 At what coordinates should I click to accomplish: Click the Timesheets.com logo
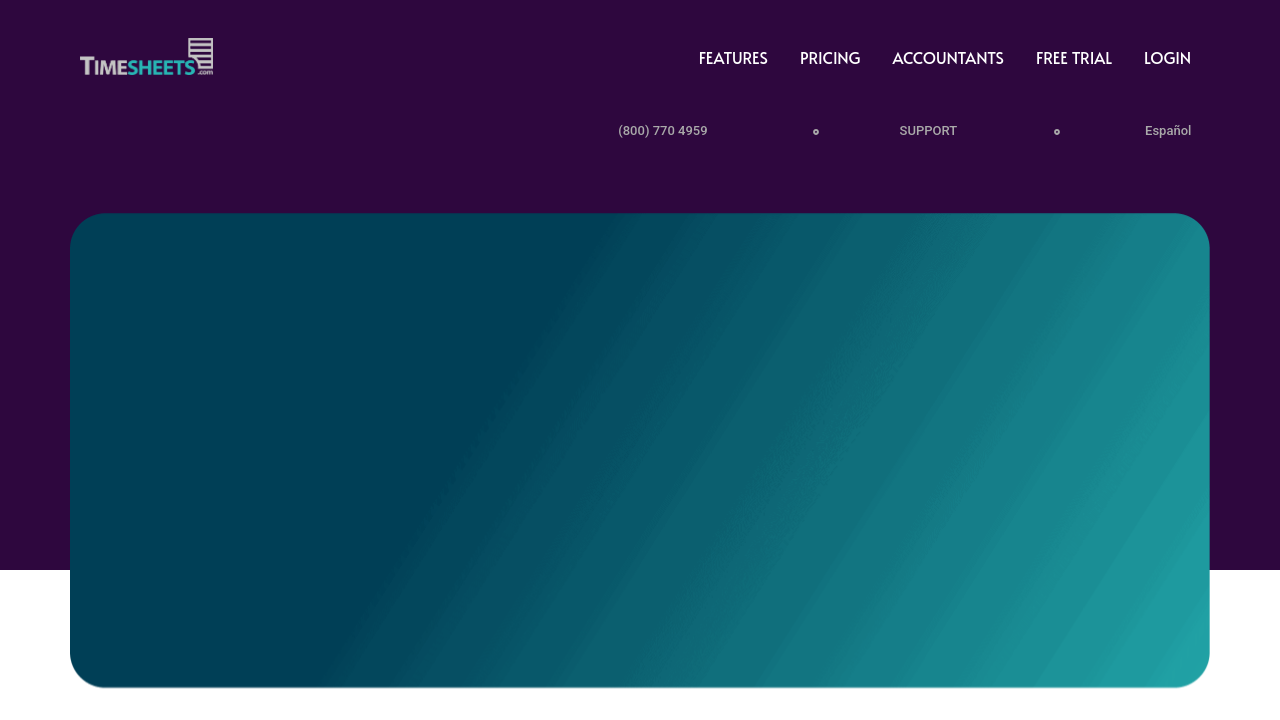tap(146, 58)
